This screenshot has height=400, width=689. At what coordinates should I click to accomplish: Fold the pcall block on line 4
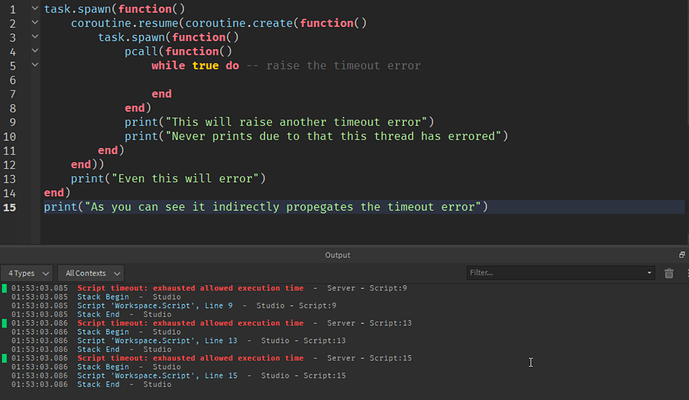(x=36, y=51)
